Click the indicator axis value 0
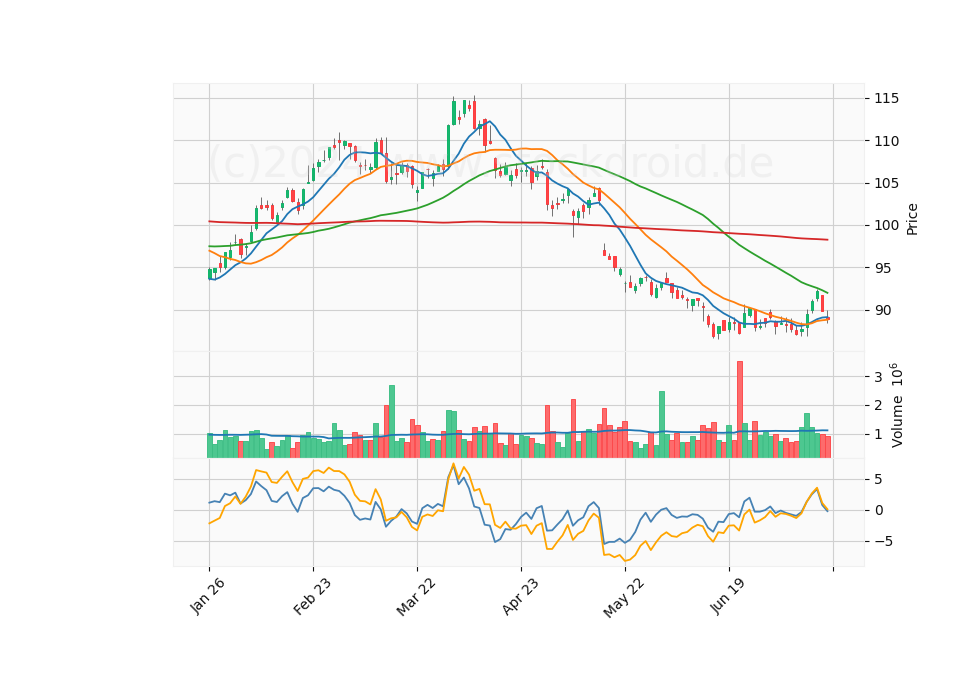Screen dimensions: 960x690 879,510
